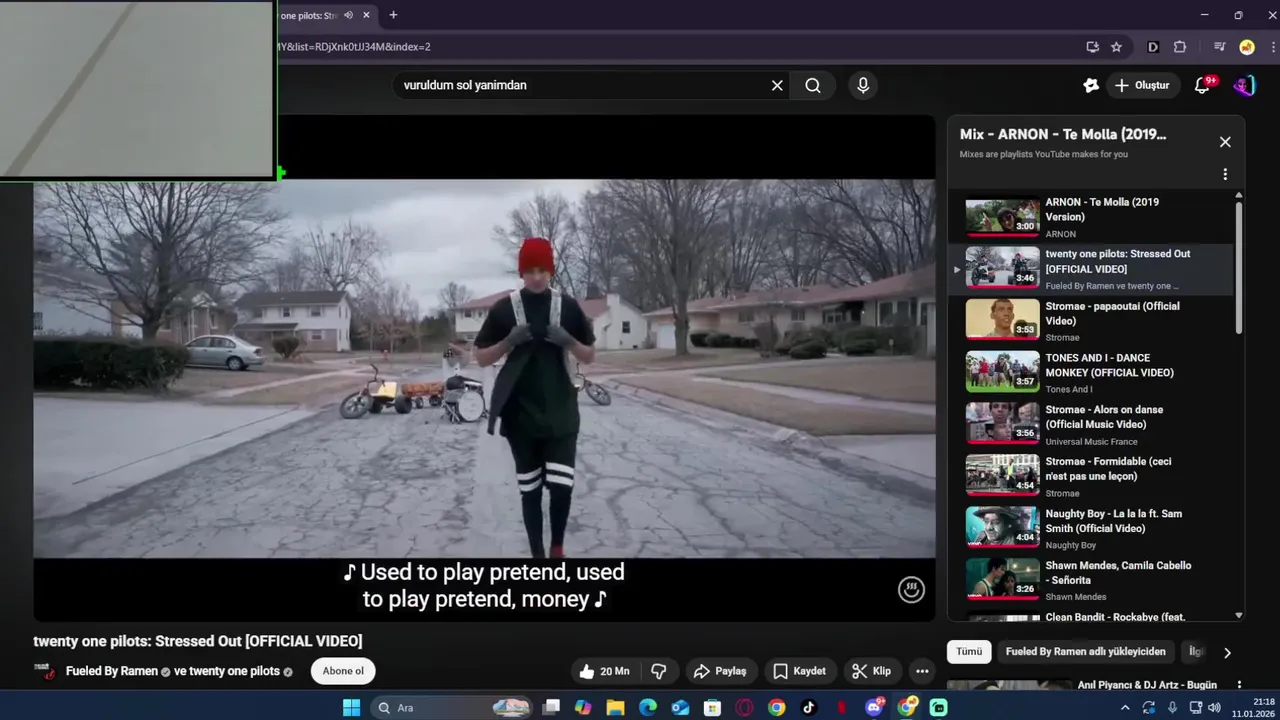Open twenty one pilots channel link
1280x720 pixels.
click(234, 671)
